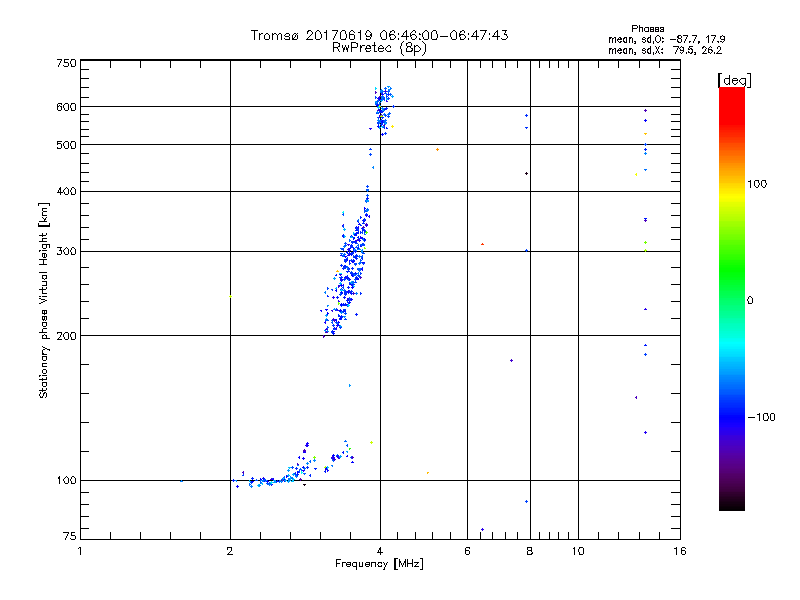
Task: Click the colorbar tick label "-100"
Action: (761, 417)
